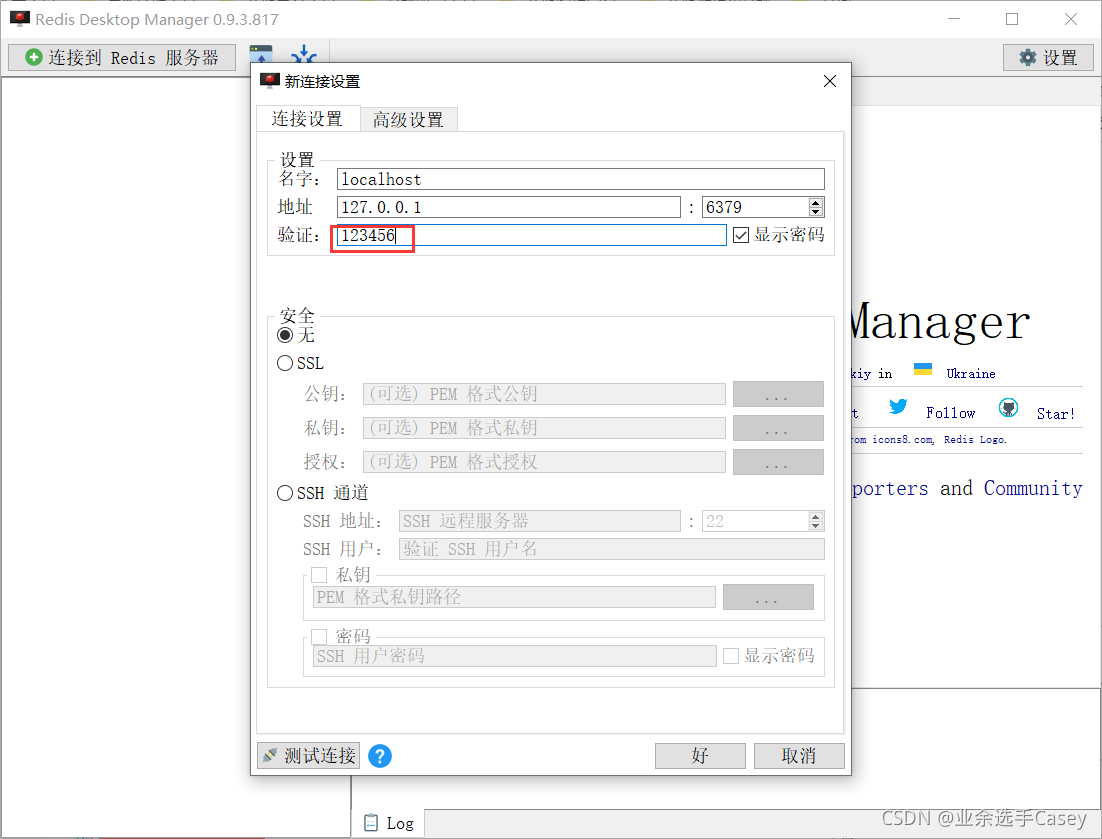1102x839 pixels.
Task: Click the Twitter bird icon
Action: (897, 406)
